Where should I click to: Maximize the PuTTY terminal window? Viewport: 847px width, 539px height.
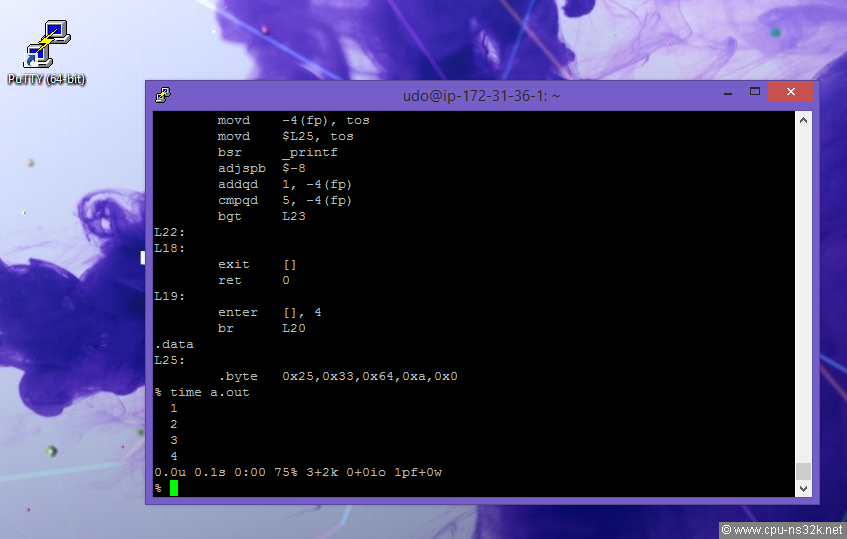(x=755, y=92)
